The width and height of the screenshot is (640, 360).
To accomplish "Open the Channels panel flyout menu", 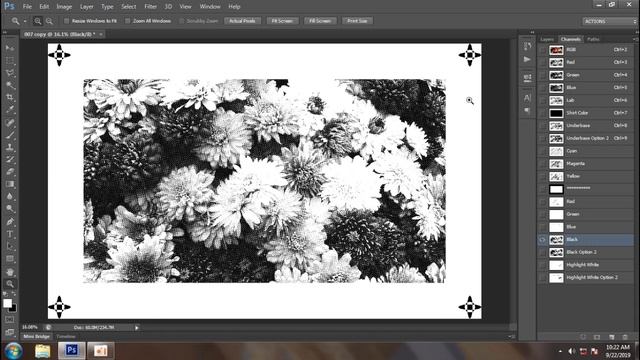I will click(635, 39).
